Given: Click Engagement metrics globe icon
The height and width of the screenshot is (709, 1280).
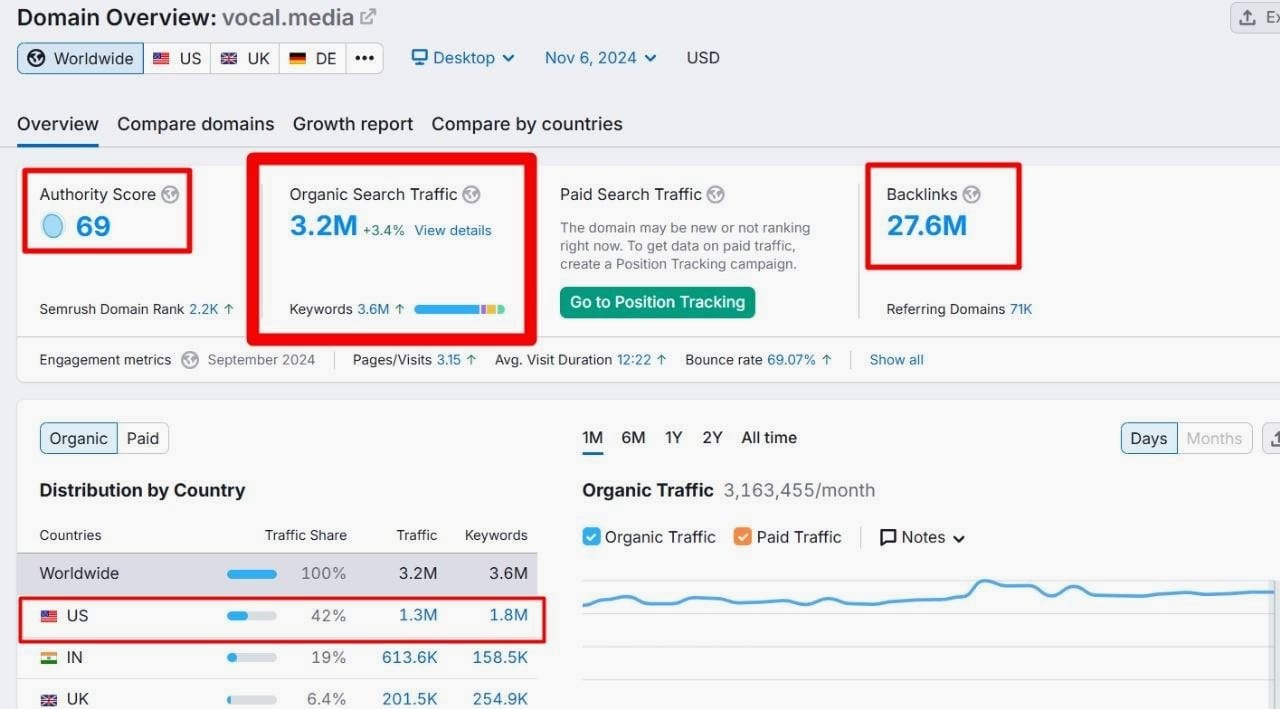Looking at the screenshot, I should click(x=190, y=360).
